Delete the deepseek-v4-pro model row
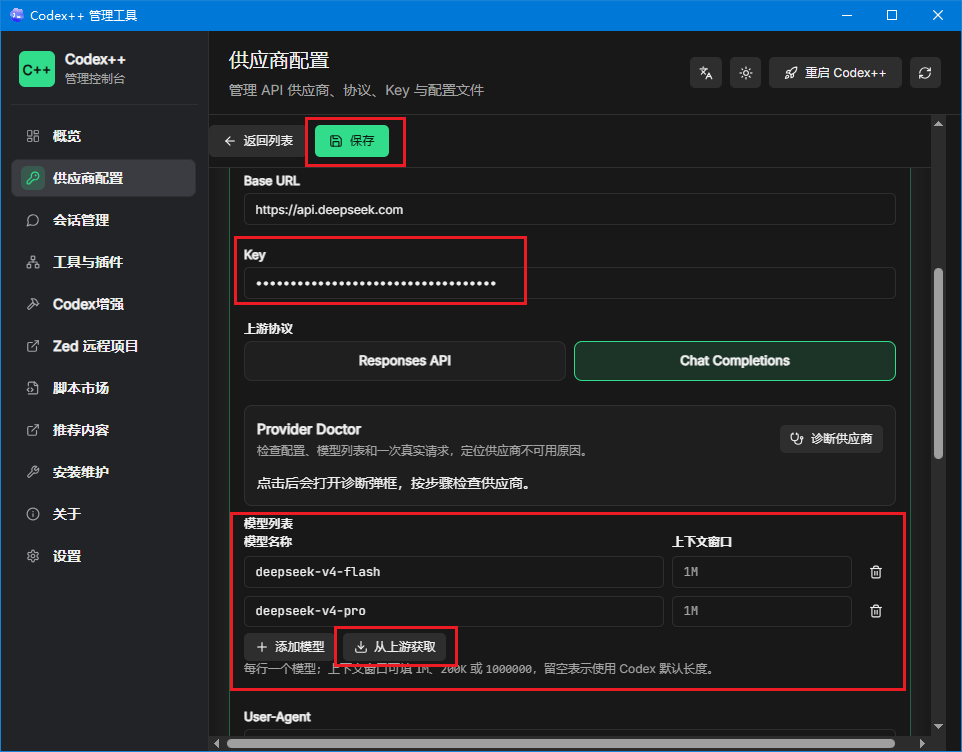Viewport: 962px width, 752px height. [x=875, y=612]
